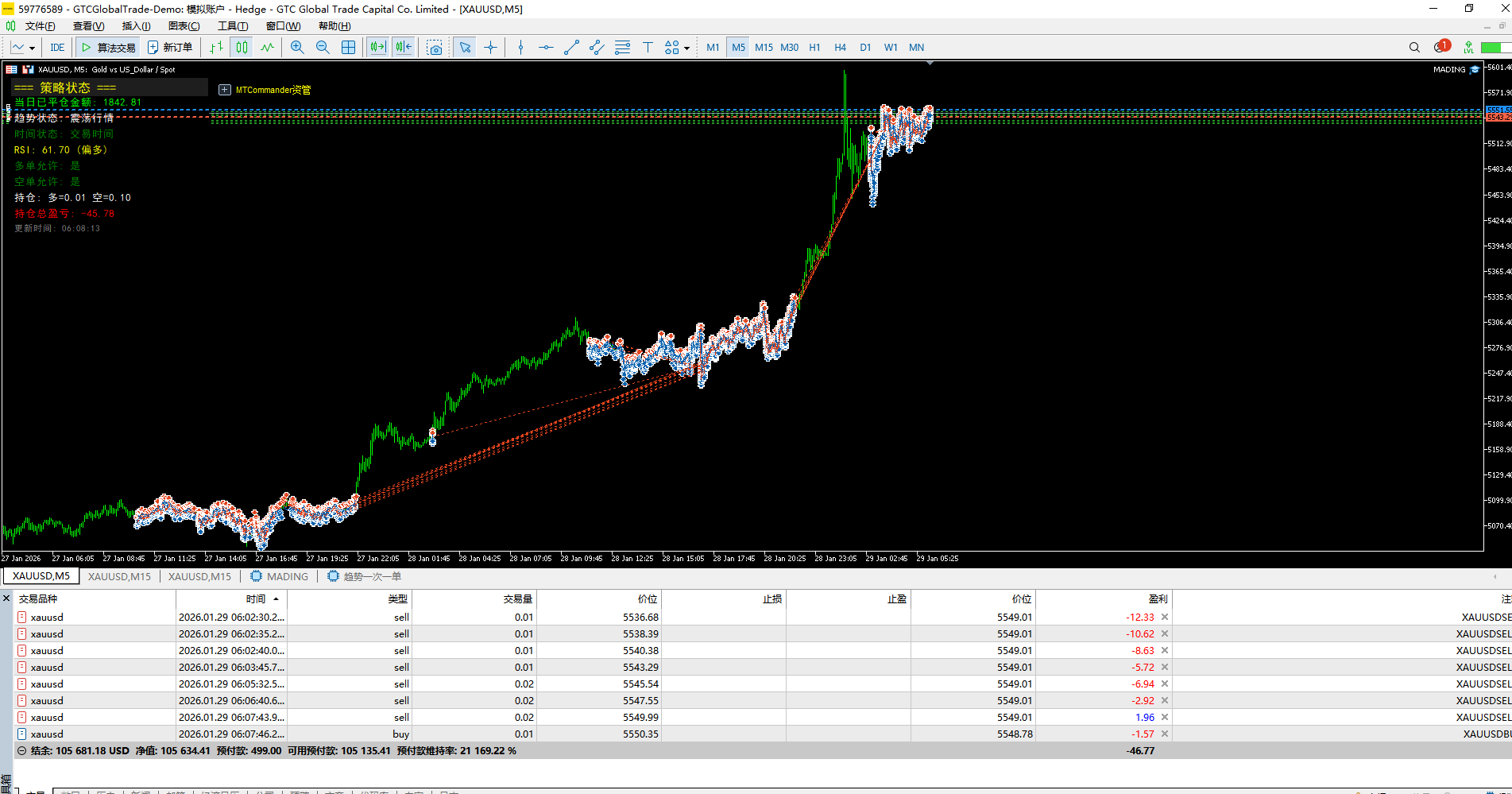The height and width of the screenshot is (794, 1512).
Task: Open the chart type dropdown in toolbar
Action: pyautogui.click(x=23, y=48)
